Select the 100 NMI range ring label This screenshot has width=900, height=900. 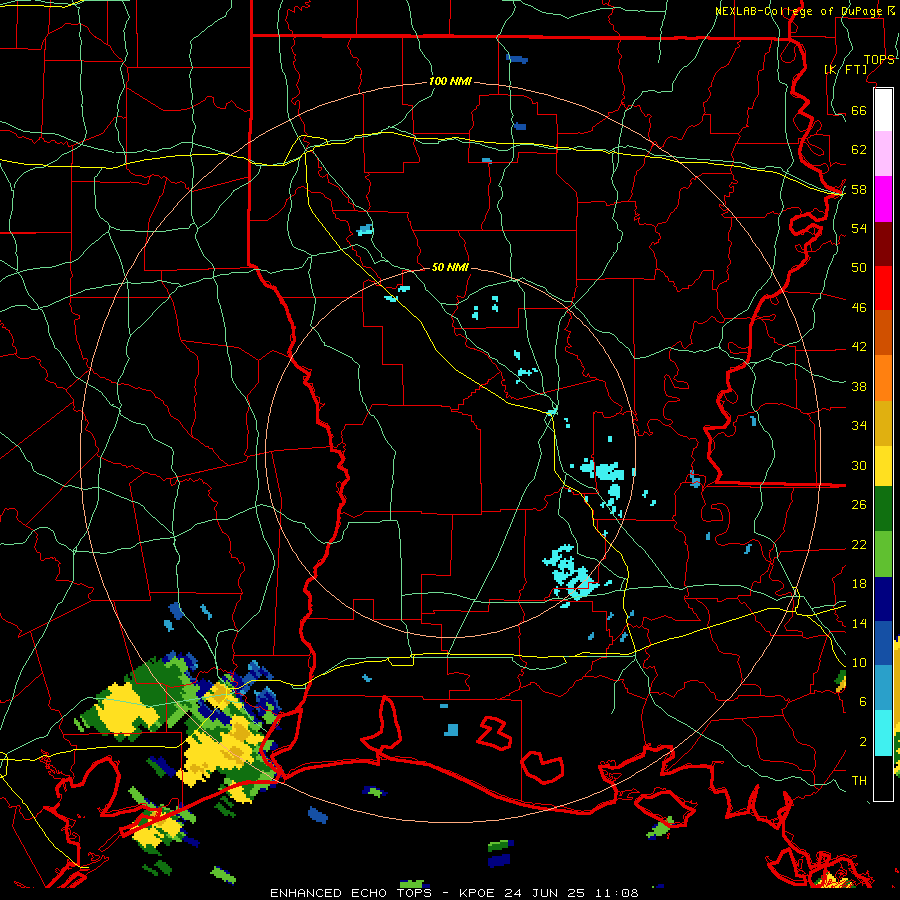click(450, 82)
